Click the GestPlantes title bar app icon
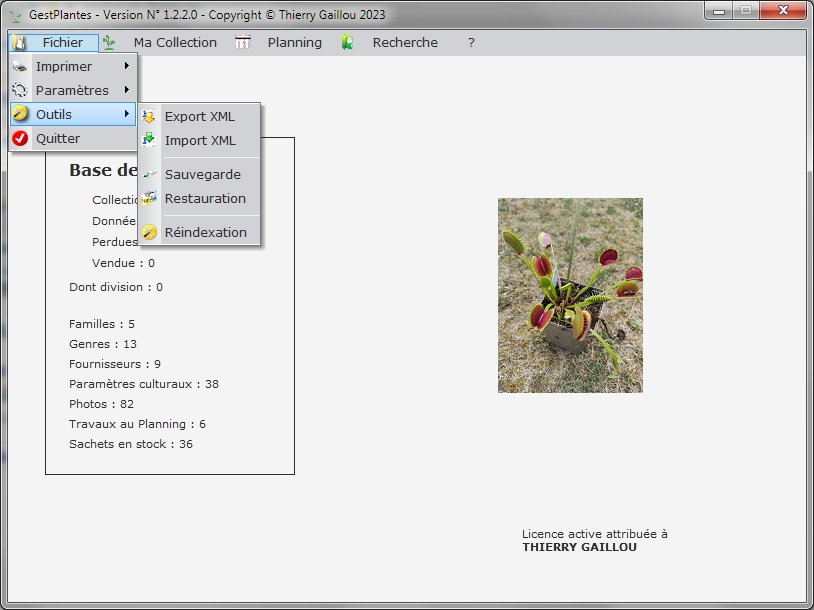The width and height of the screenshot is (814, 610). pyautogui.click(x=16, y=16)
